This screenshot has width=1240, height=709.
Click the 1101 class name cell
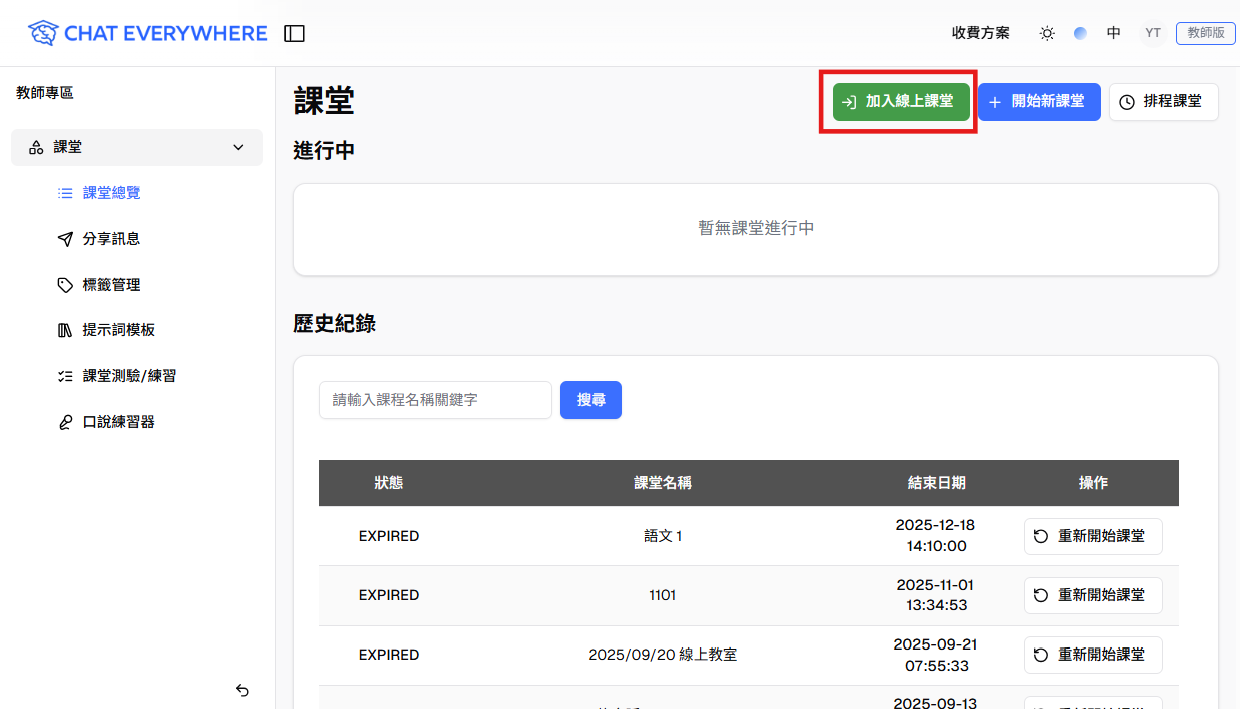click(663, 595)
